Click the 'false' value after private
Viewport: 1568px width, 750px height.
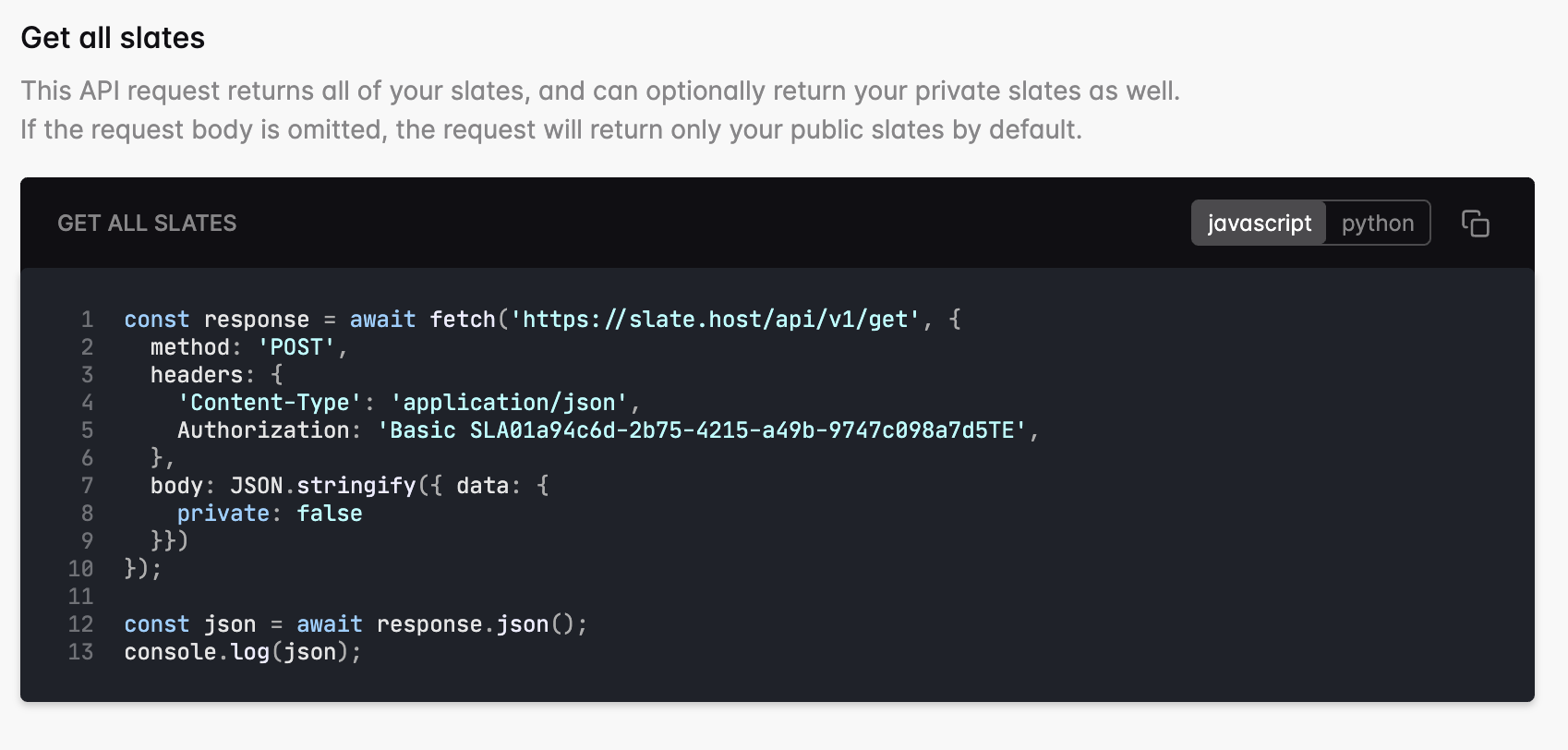(330, 514)
